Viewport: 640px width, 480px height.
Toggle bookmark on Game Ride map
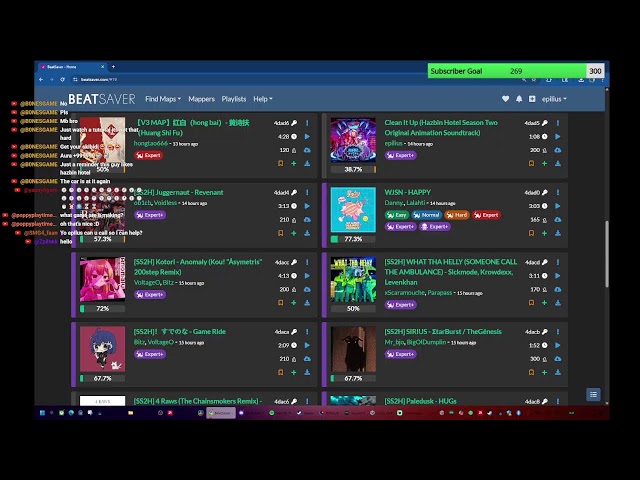[x=280, y=372]
